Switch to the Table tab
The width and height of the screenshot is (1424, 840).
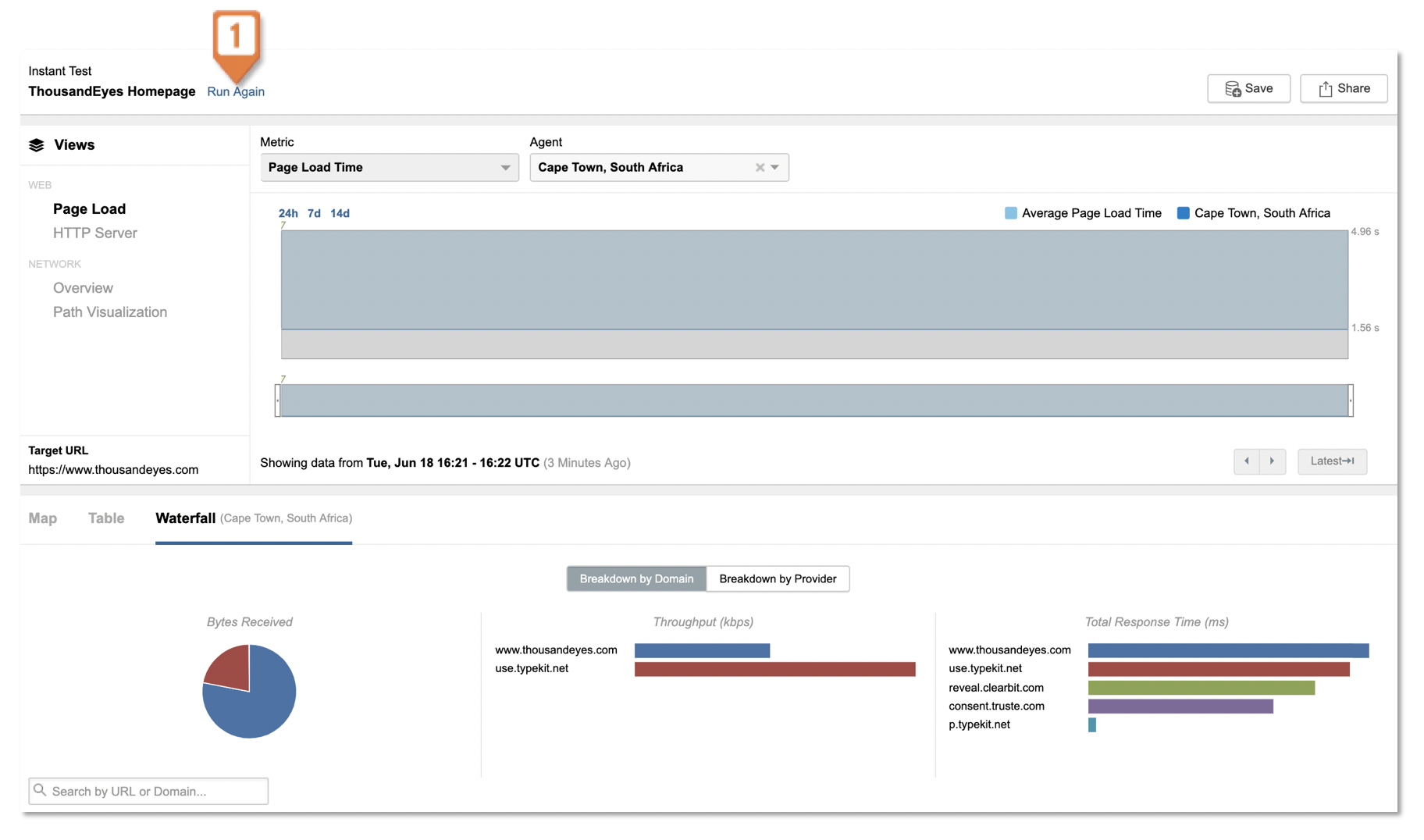click(106, 518)
